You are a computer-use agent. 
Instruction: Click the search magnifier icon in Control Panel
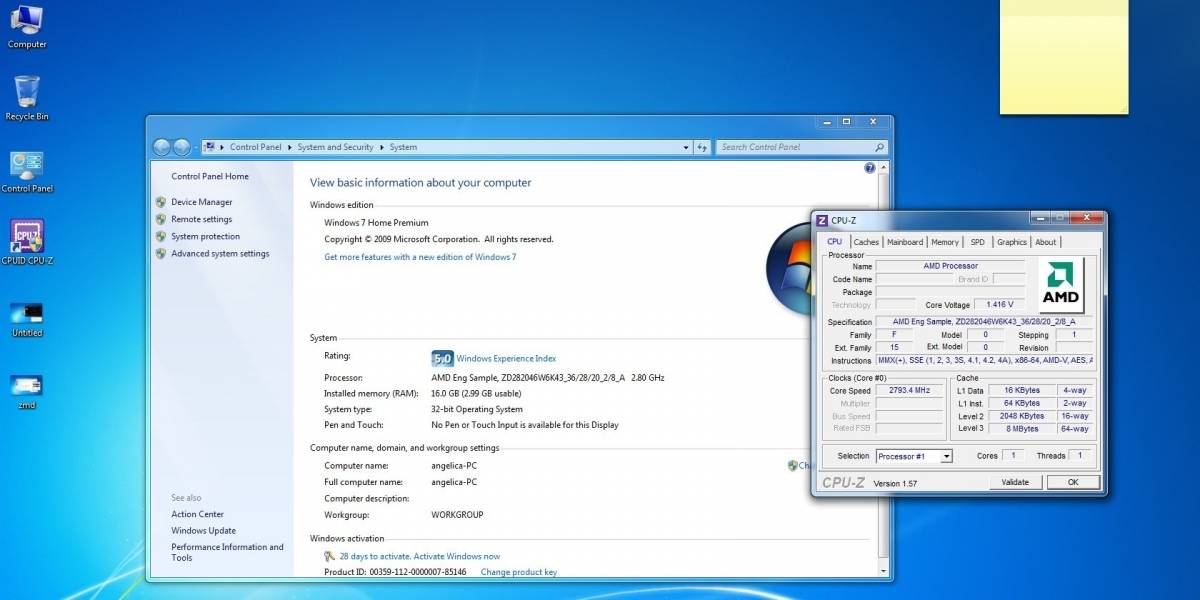tap(879, 147)
